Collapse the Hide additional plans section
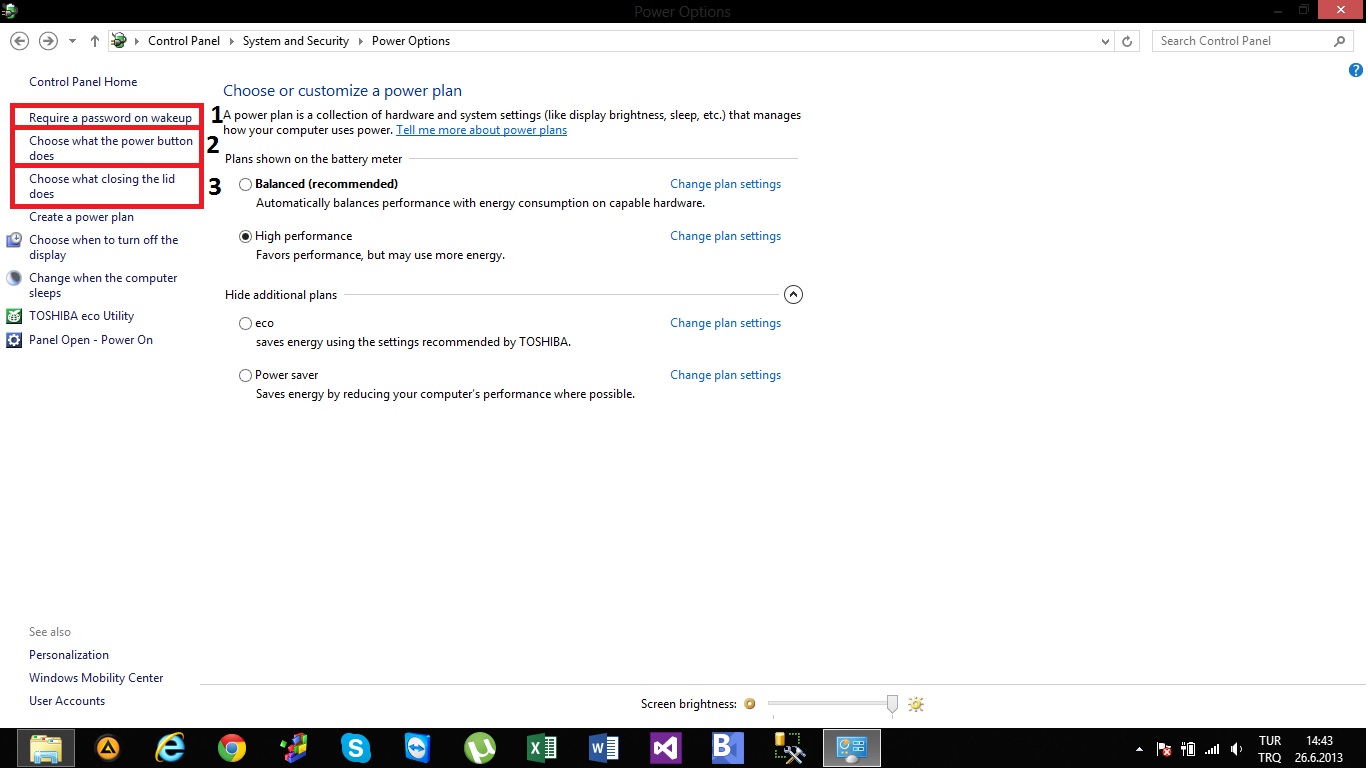1368x770 pixels. pyautogui.click(x=793, y=295)
